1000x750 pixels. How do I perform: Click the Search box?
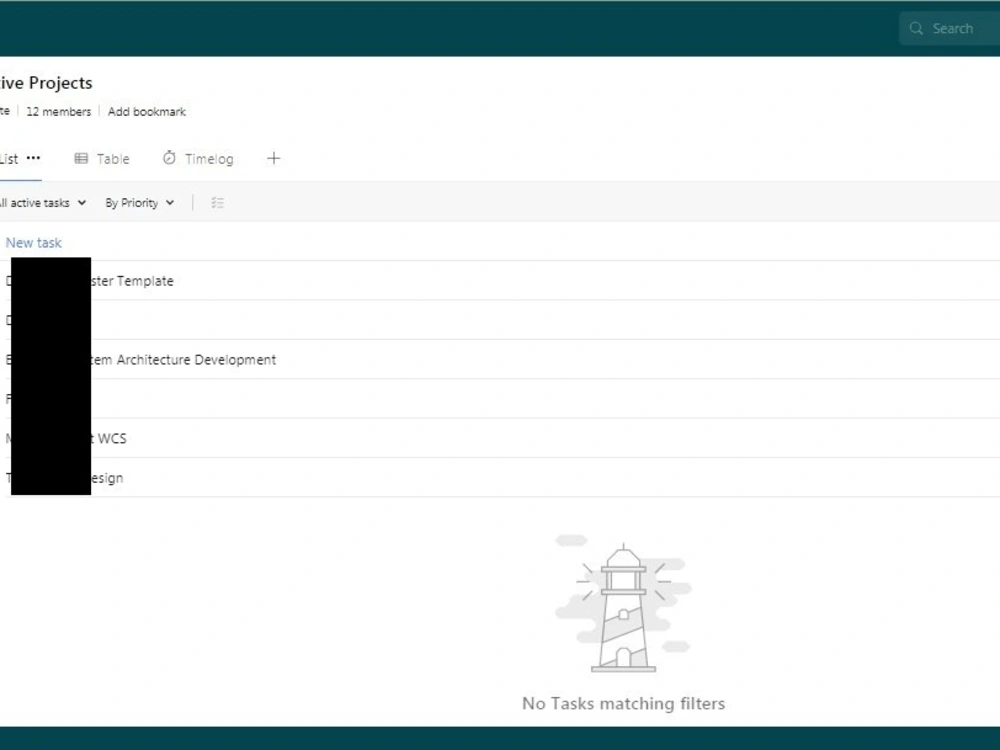pos(950,29)
